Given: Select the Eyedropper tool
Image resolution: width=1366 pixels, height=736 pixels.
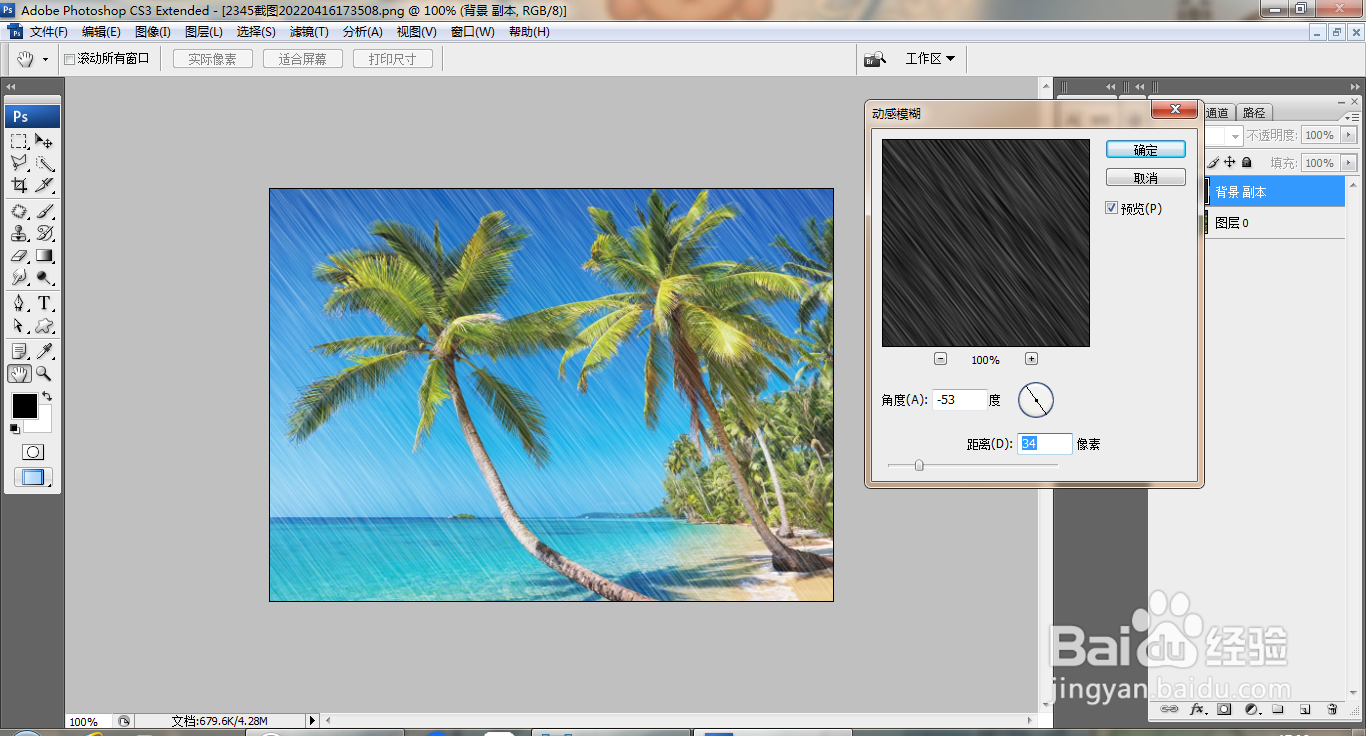Looking at the screenshot, I should [x=44, y=351].
